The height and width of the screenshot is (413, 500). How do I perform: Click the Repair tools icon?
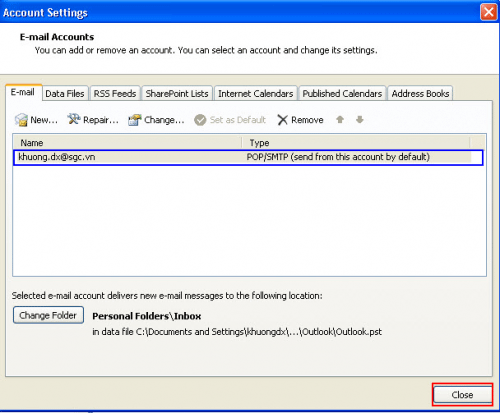[x=74, y=119]
